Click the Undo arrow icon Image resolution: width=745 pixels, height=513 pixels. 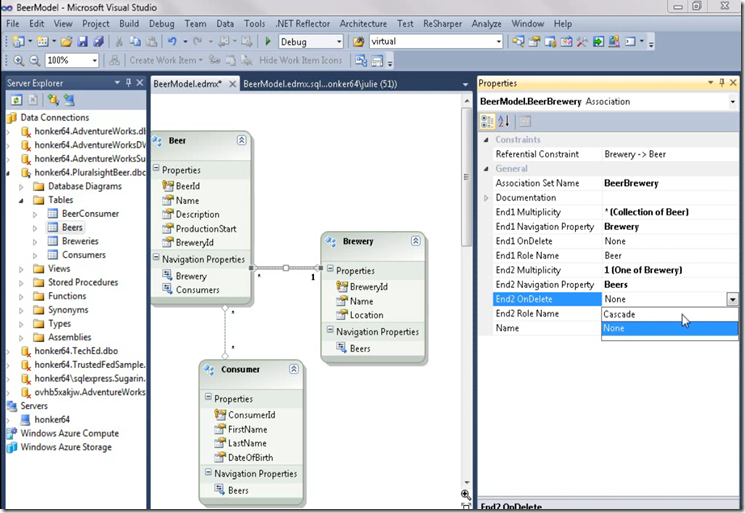click(x=172, y=42)
